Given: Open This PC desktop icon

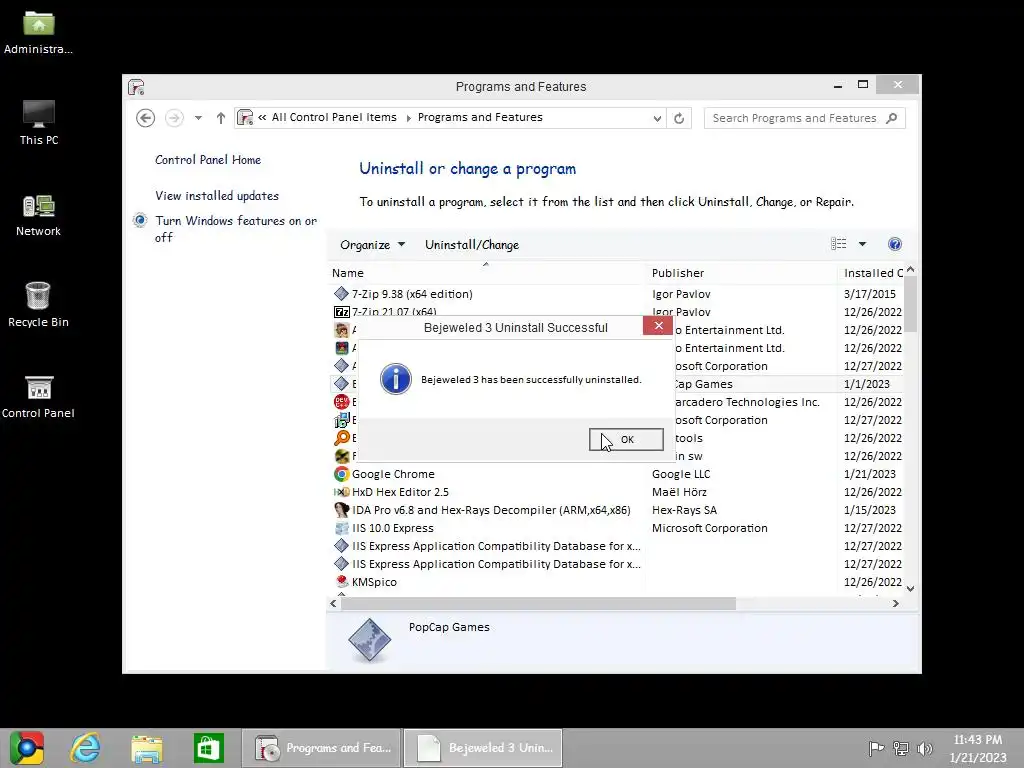Looking at the screenshot, I should (39, 123).
